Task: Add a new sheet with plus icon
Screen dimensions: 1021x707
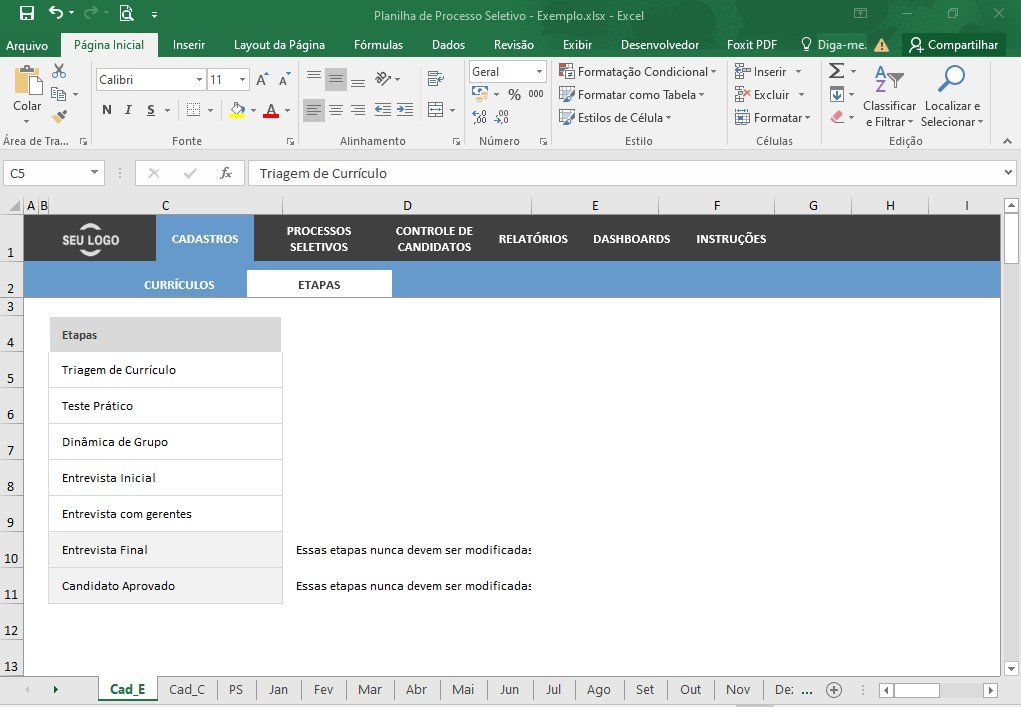Action: point(833,690)
